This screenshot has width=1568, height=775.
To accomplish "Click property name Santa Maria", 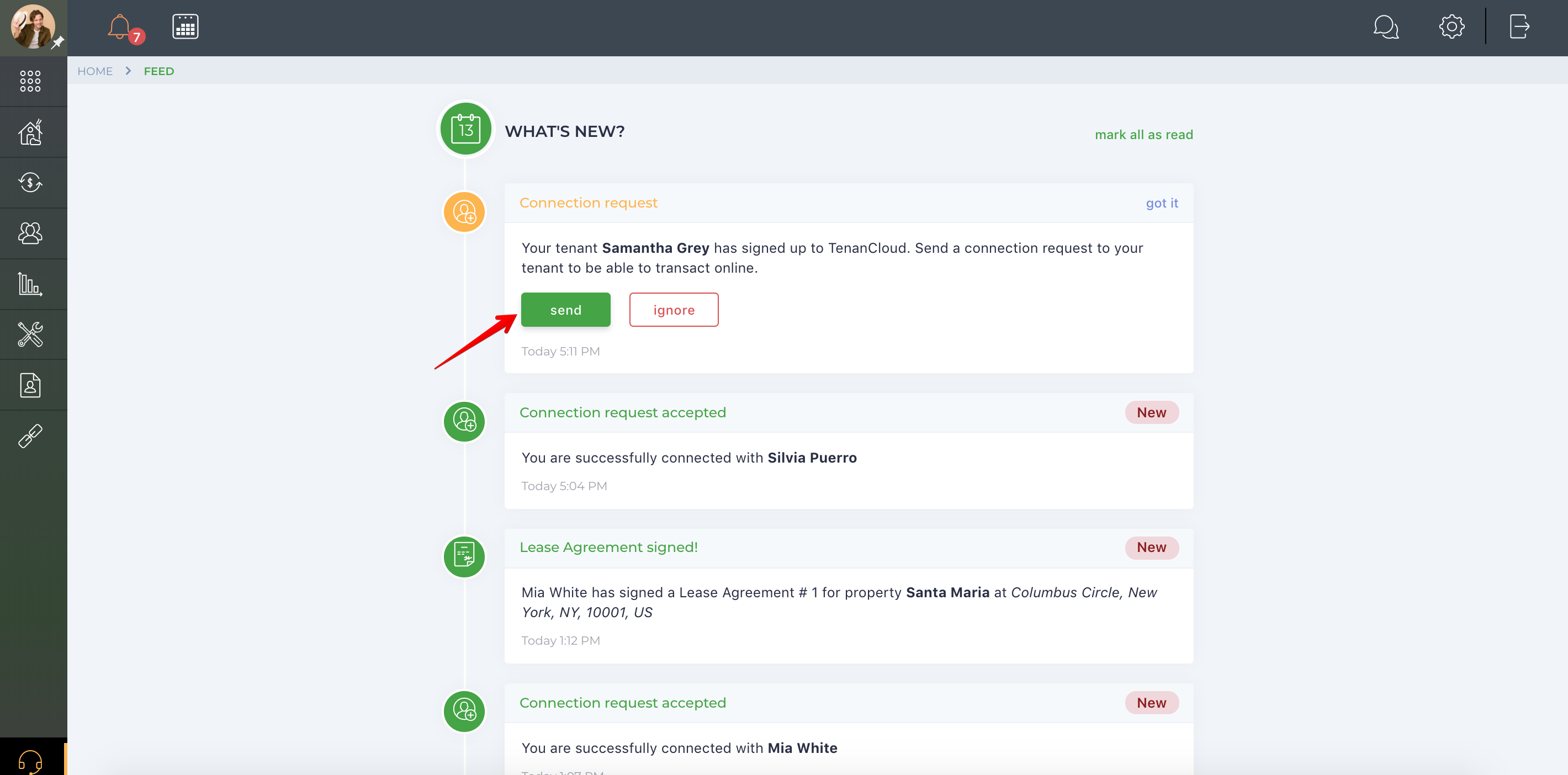I will [948, 593].
